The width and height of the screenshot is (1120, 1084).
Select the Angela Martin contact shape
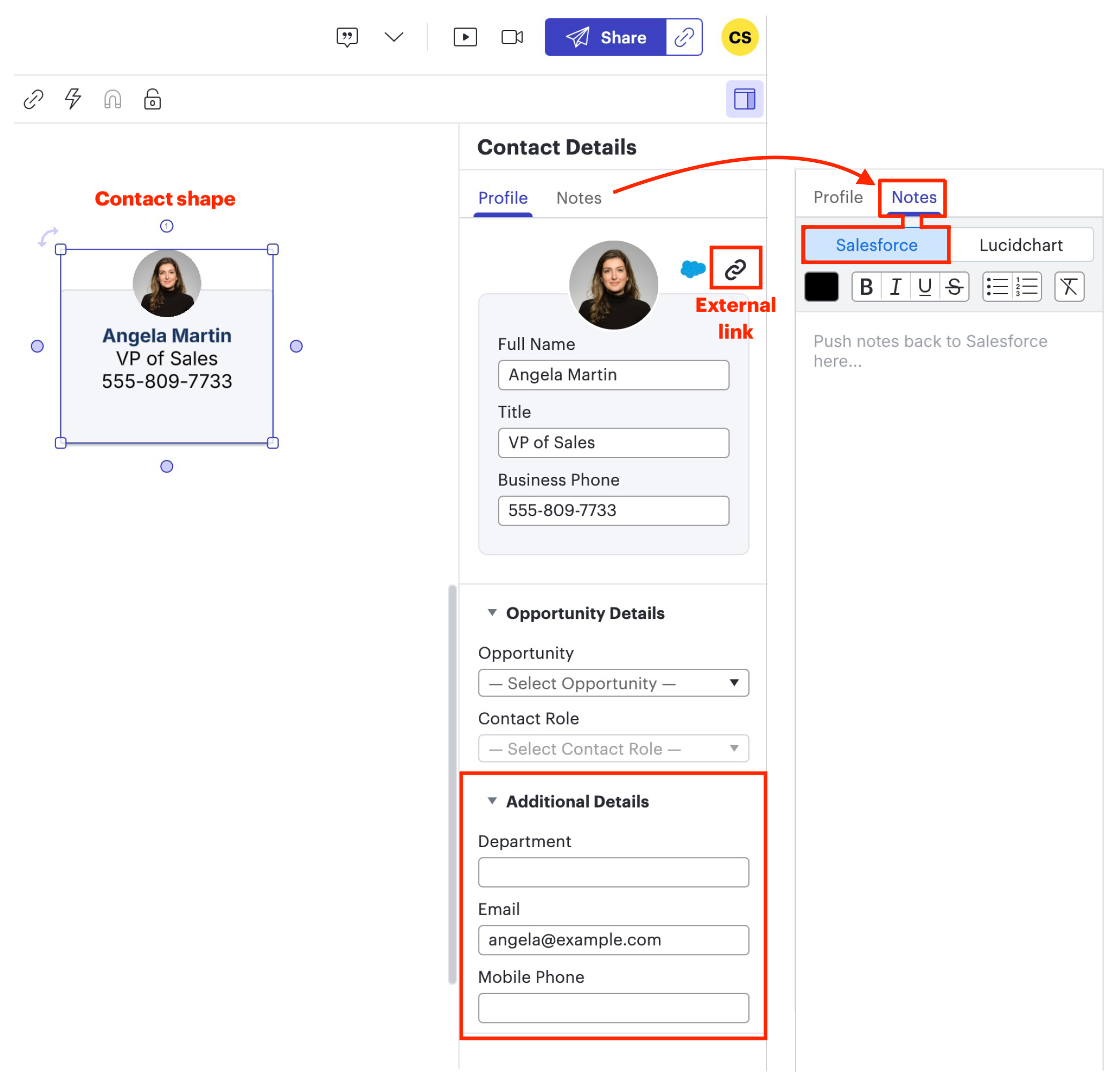coord(167,346)
